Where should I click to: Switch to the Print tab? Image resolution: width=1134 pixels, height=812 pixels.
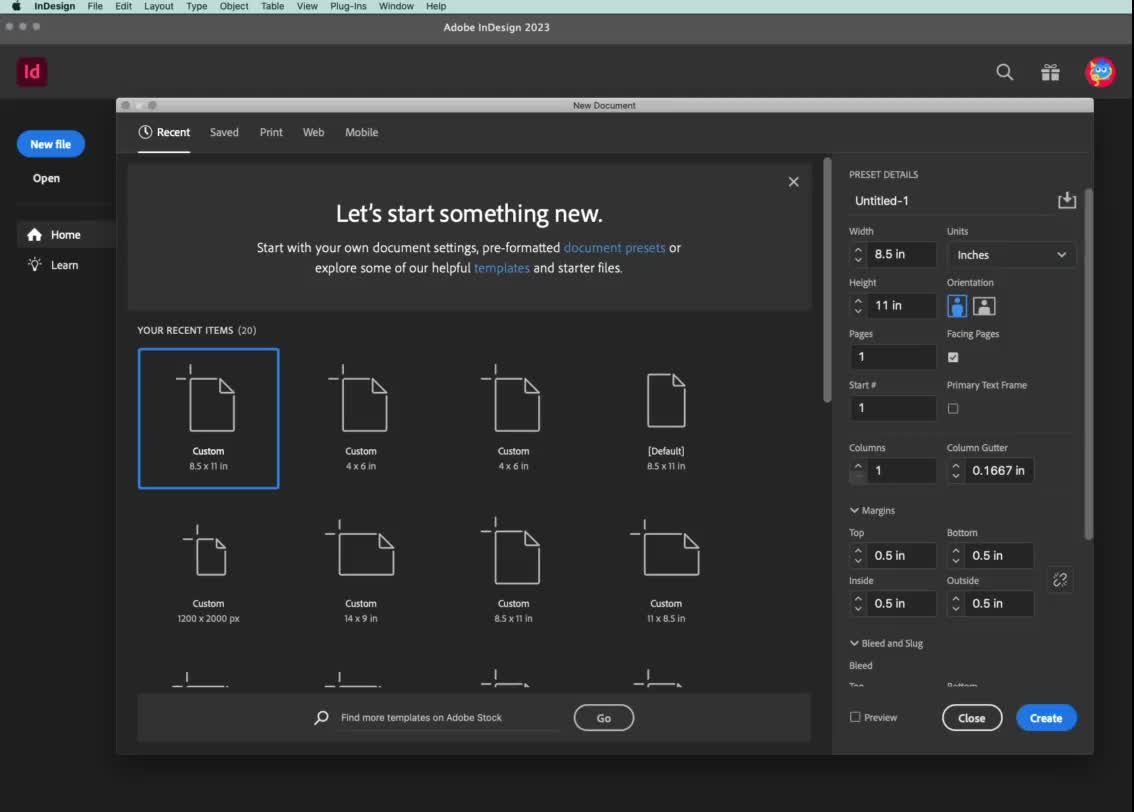[x=270, y=132]
